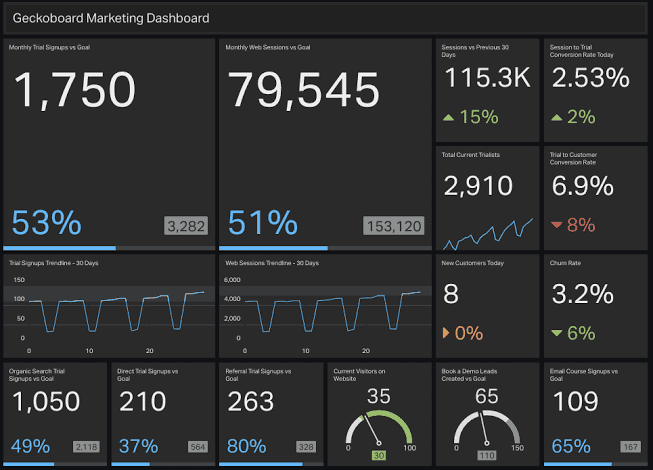The image size is (653, 470).
Task: Click the Web Sessions Trendline - 30 Days title
Action: 272,263
